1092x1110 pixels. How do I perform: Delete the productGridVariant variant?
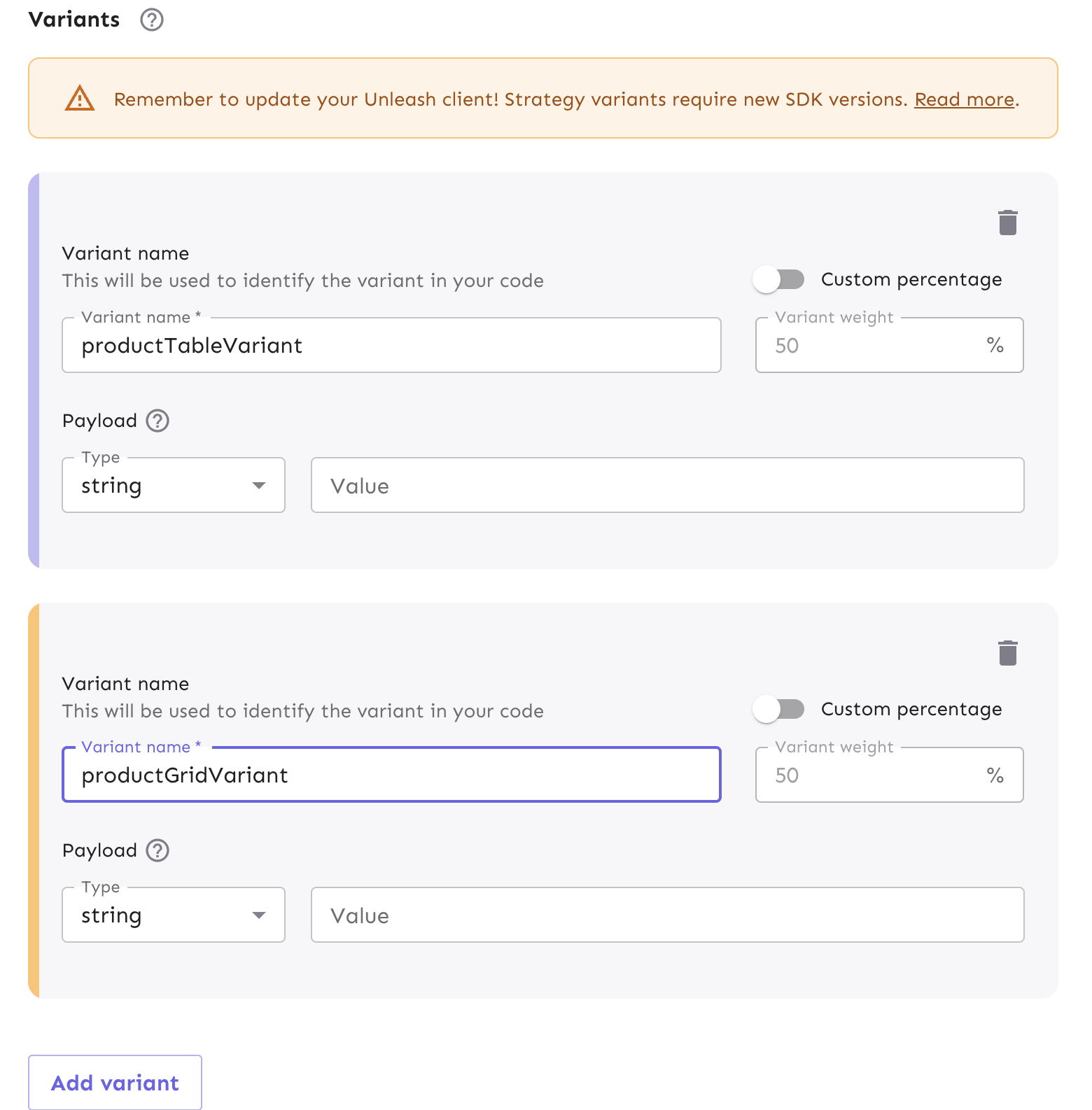1007,653
